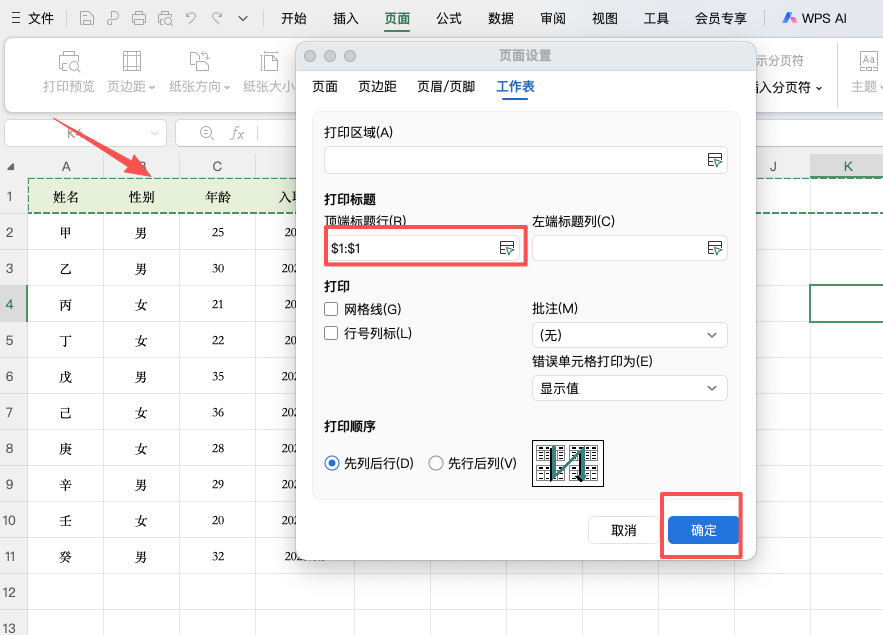Open the 批注 comments dropdown
This screenshot has height=635, width=883.
coord(628,334)
